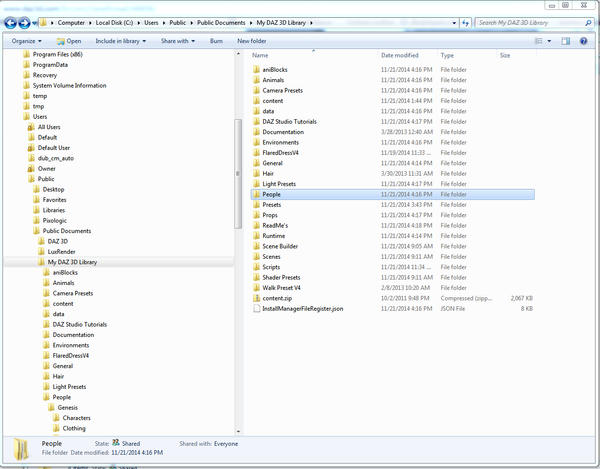Click the Props folder icon in file list
The height and width of the screenshot is (469, 600).
[x=256, y=215]
